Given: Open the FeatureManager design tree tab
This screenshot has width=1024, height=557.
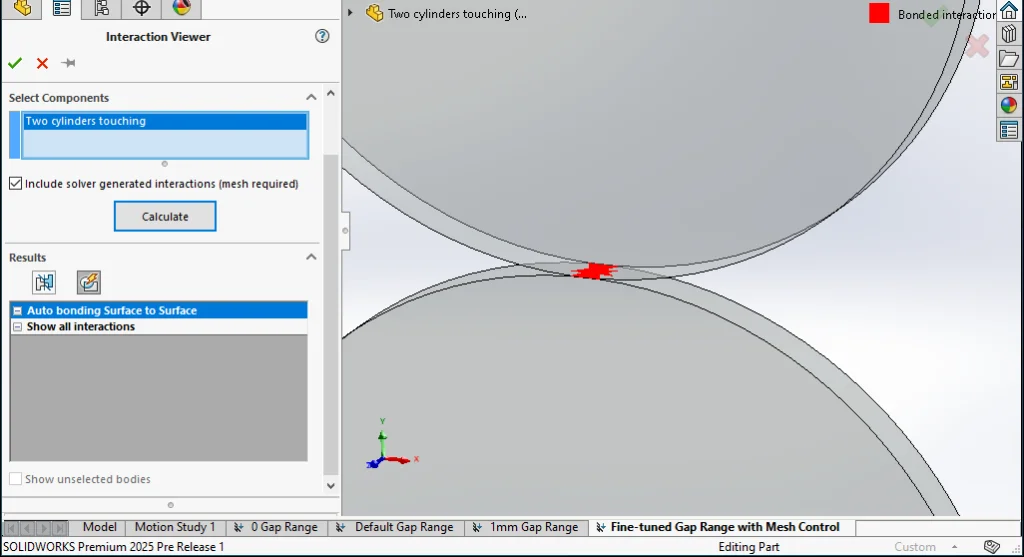Looking at the screenshot, I should pyautogui.click(x=22, y=8).
